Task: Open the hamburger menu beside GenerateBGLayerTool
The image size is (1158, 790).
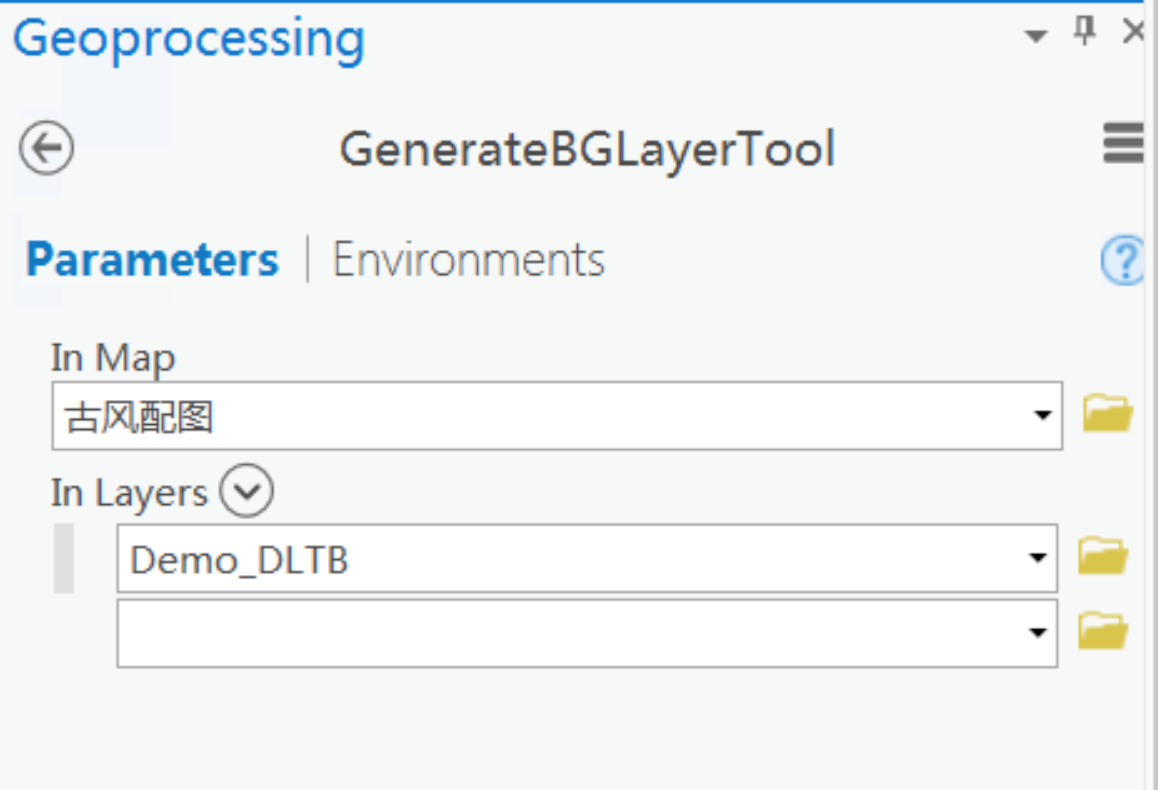Action: [1123, 143]
